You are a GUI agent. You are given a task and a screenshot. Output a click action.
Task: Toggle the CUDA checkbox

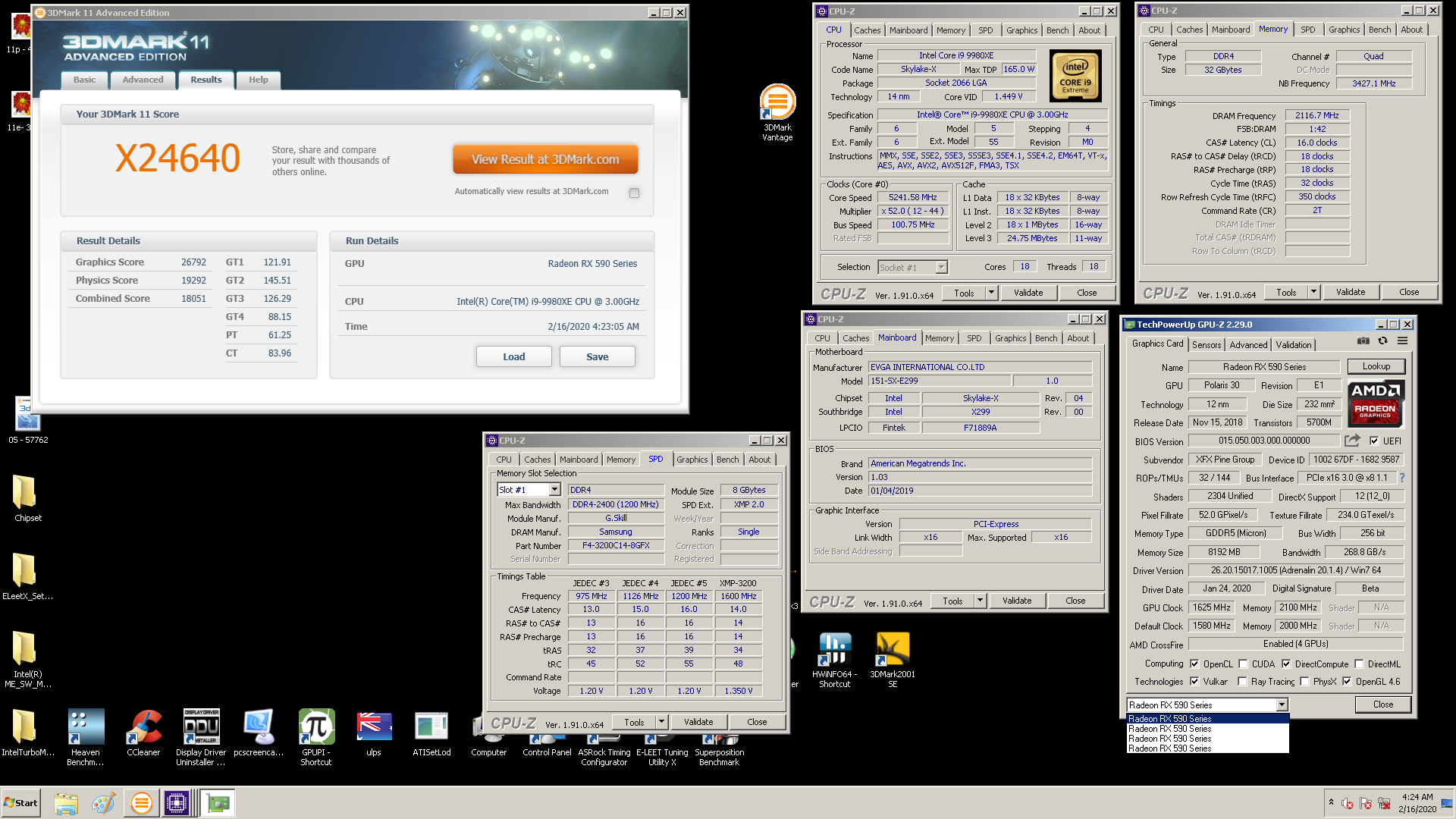1243,664
